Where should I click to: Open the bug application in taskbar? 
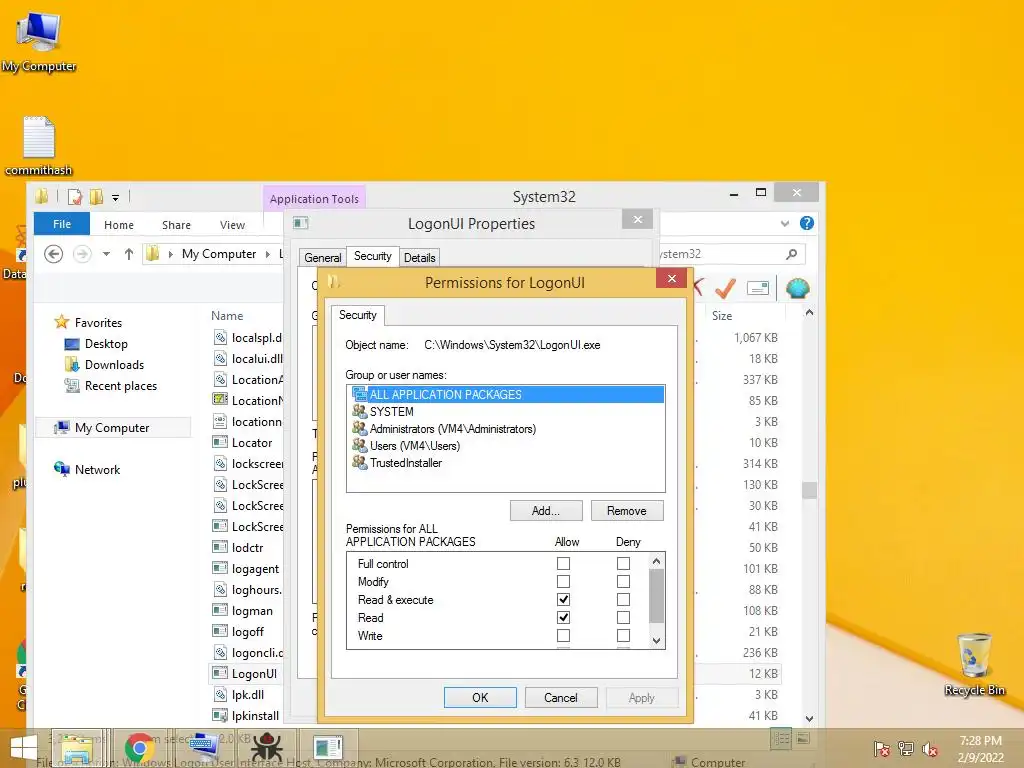coord(266,748)
